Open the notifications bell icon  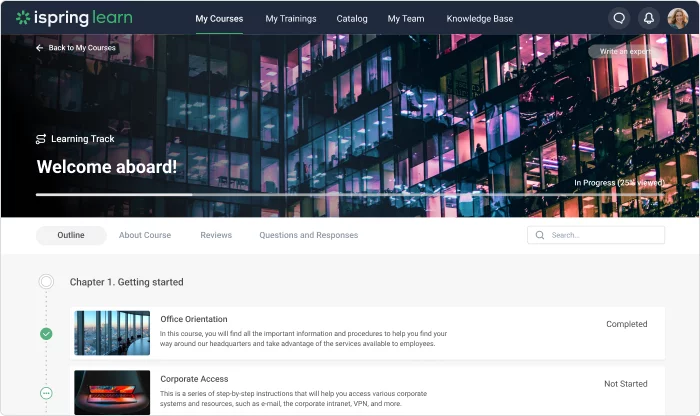(x=649, y=18)
